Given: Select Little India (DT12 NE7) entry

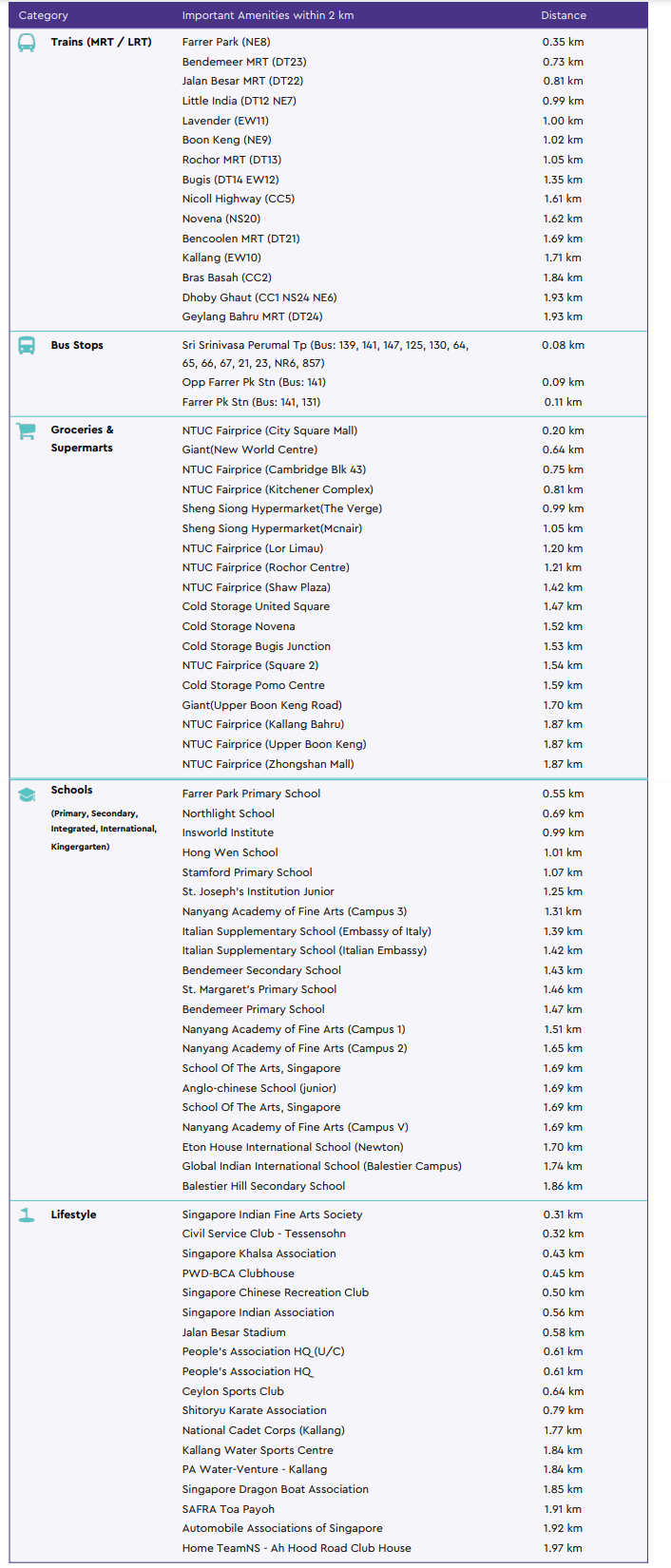Looking at the screenshot, I should point(240,101).
